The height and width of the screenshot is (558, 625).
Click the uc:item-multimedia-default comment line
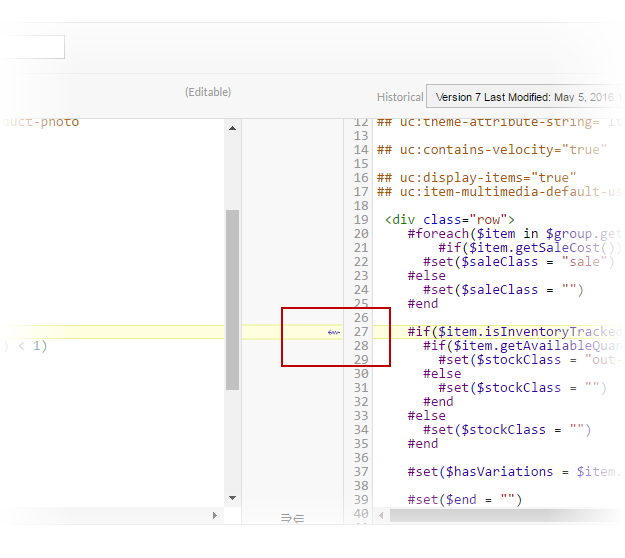pos(499,192)
